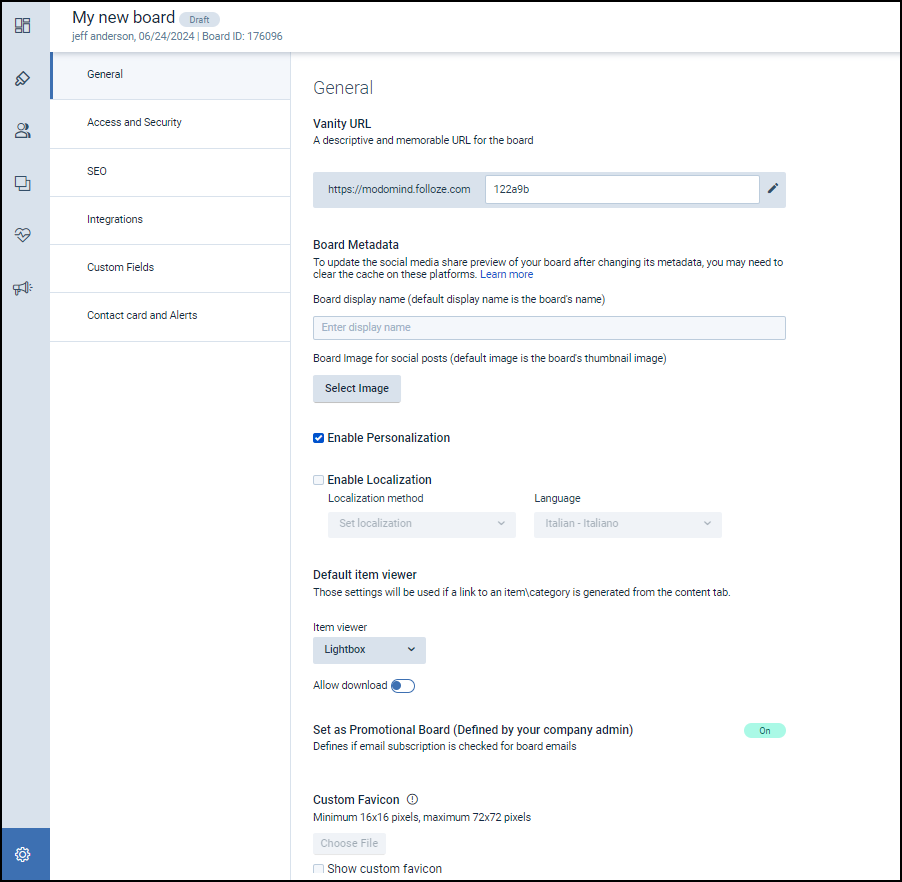The width and height of the screenshot is (902, 882).
Task: Click the Custom Favicon info icon
Action: 412,800
